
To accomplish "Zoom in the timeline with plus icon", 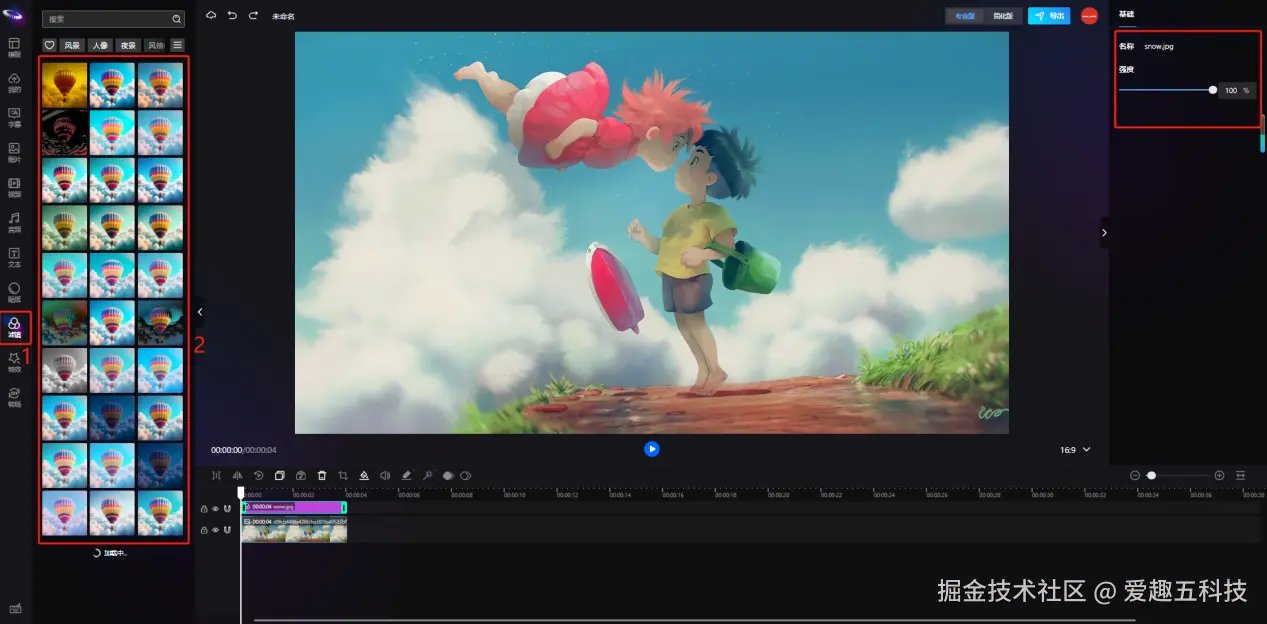I will coord(1219,476).
